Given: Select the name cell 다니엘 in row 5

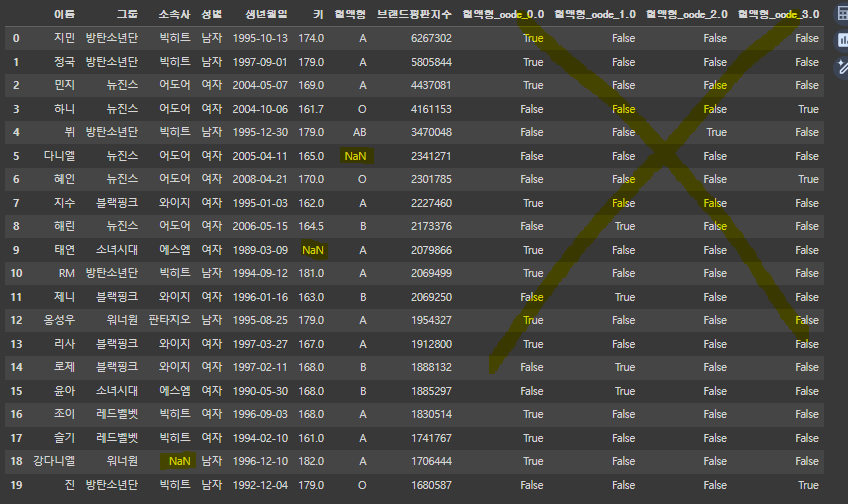Looking at the screenshot, I should click(x=59, y=156).
